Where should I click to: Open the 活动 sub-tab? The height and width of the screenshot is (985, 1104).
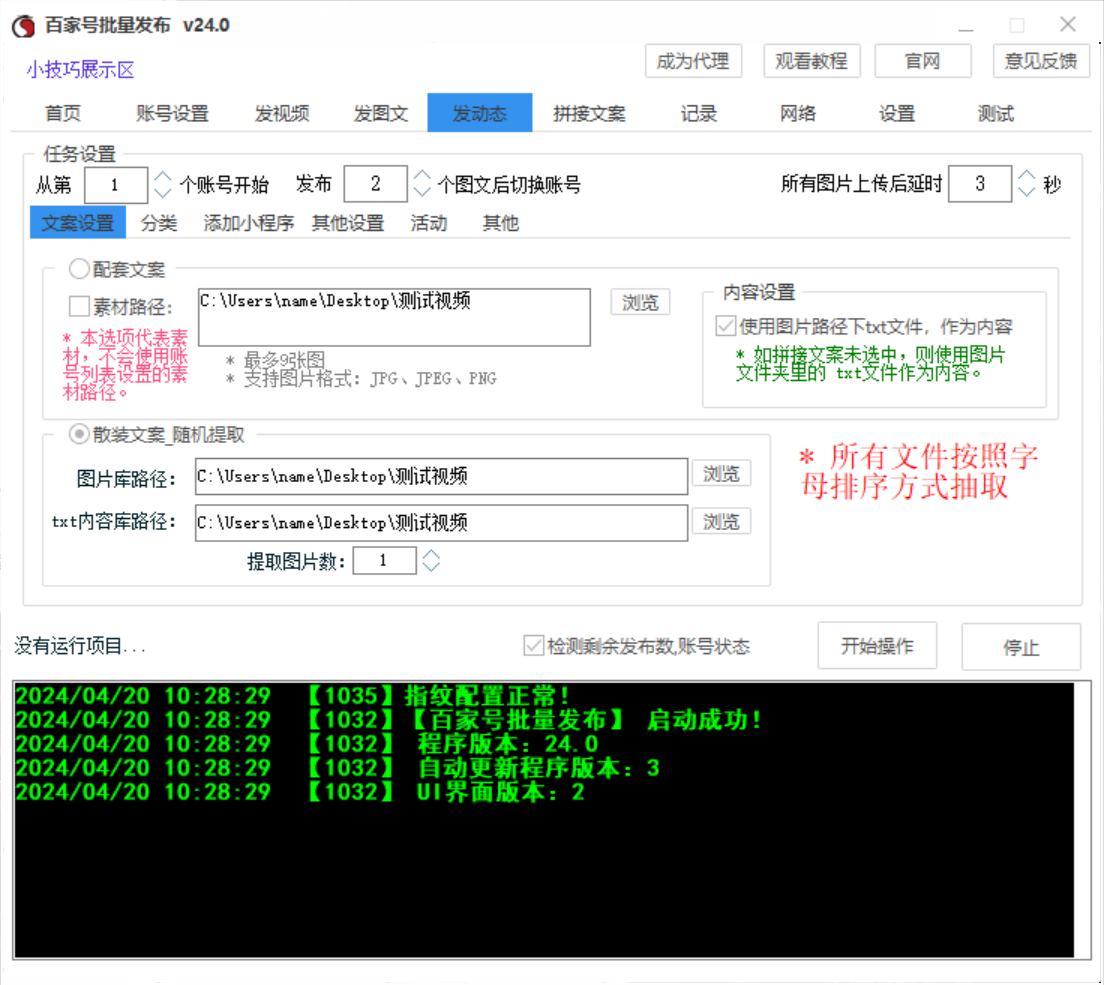[x=429, y=223]
